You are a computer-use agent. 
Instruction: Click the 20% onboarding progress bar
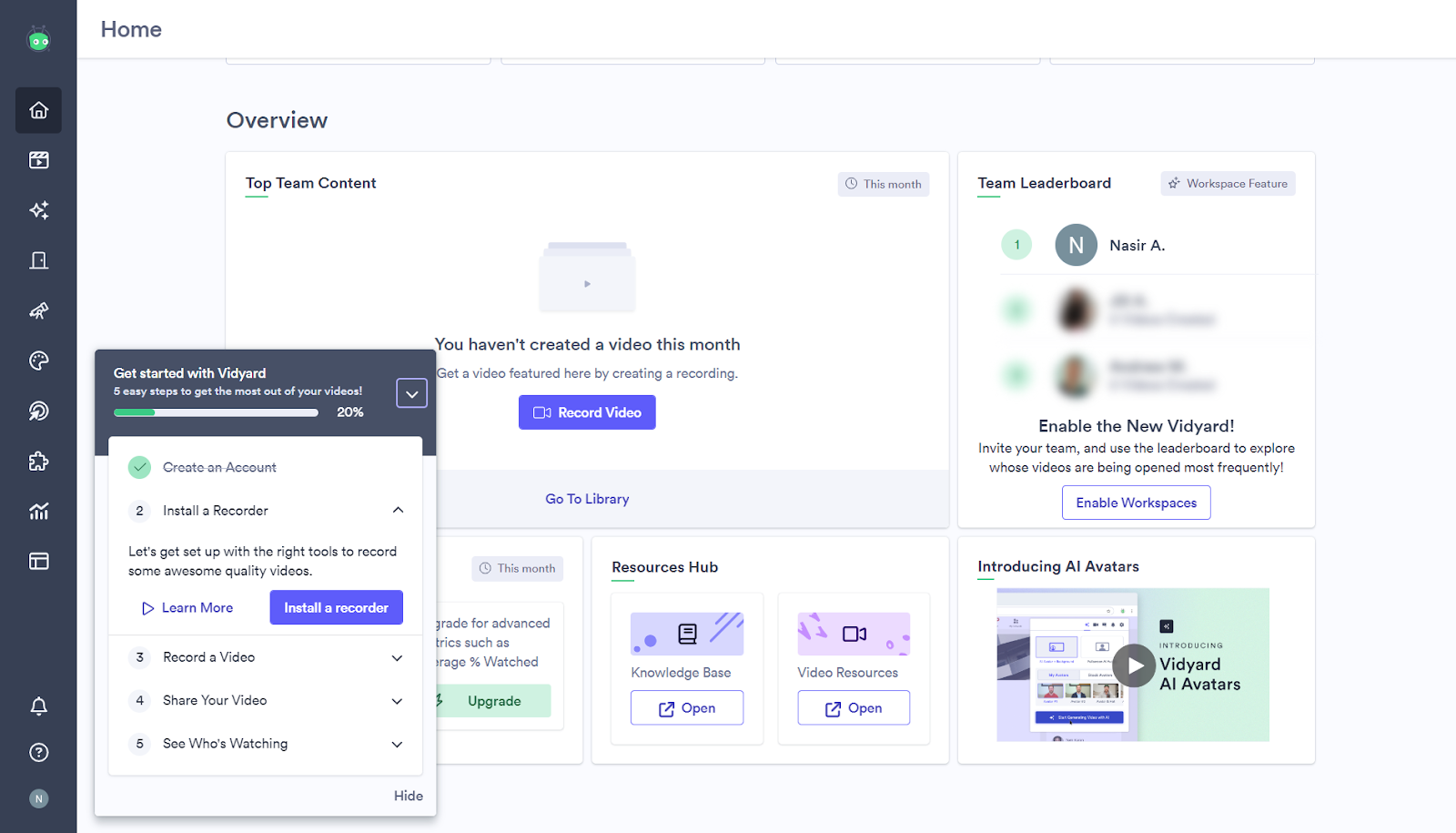pyautogui.click(x=216, y=412)
